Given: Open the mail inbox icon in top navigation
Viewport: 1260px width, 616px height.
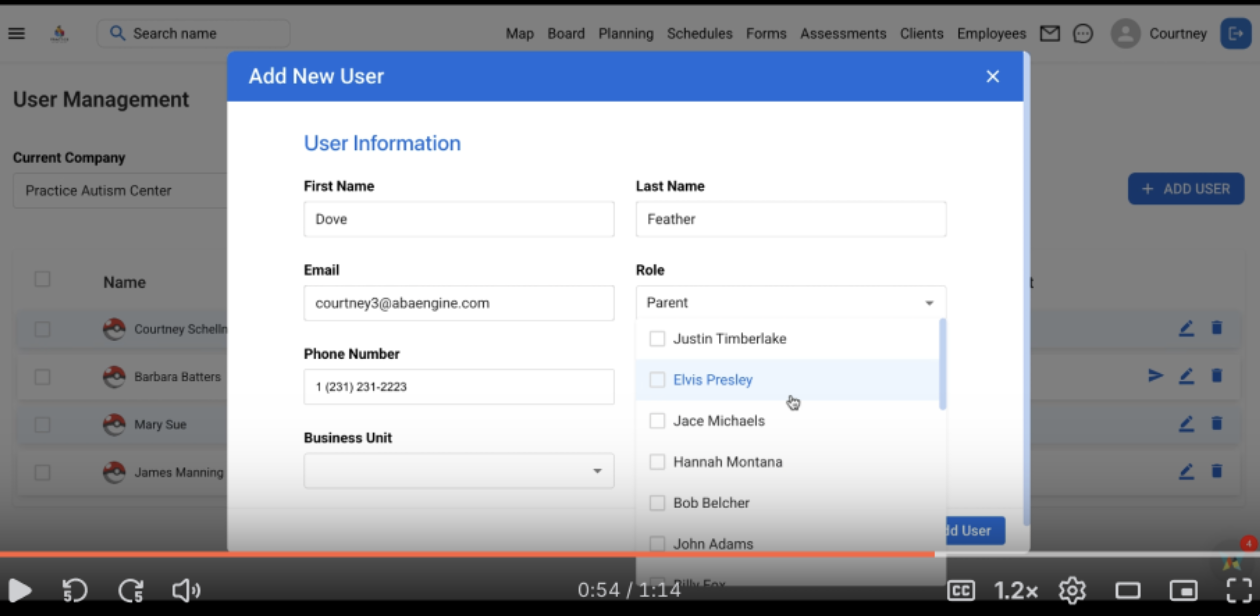Looking at the screenshot, I should click(1050, 33).
